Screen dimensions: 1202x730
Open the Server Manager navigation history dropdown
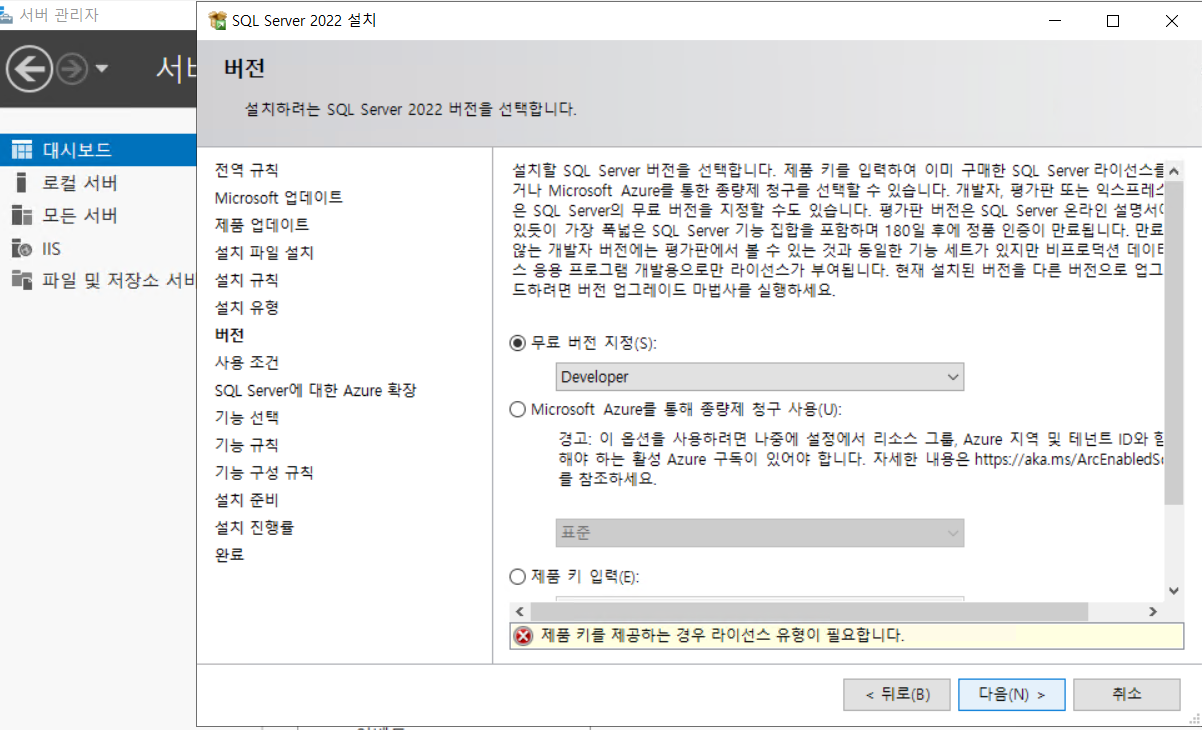tap(102, 70)
